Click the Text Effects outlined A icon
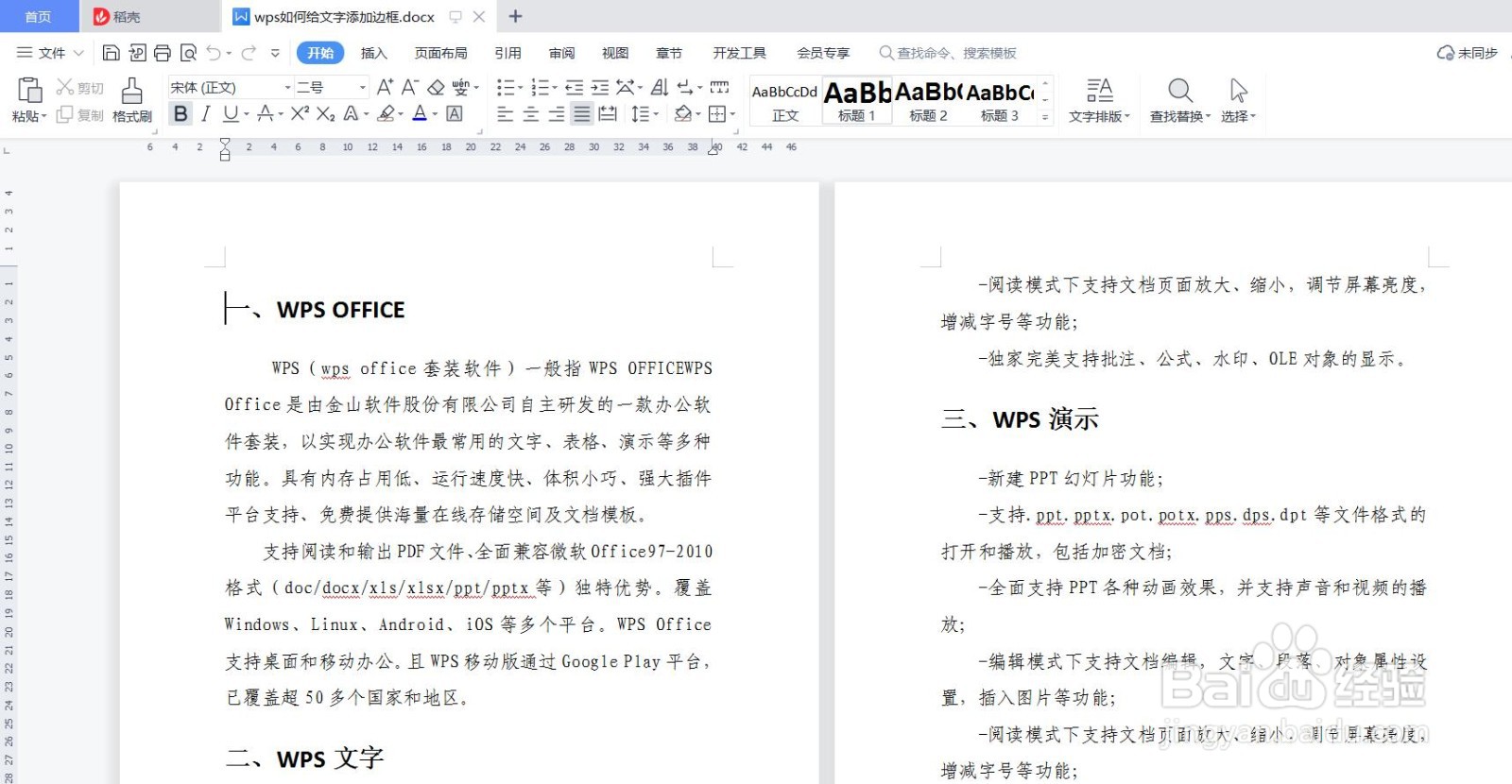The width and height of the screenshot is (1512, 784). pos(352,114)
